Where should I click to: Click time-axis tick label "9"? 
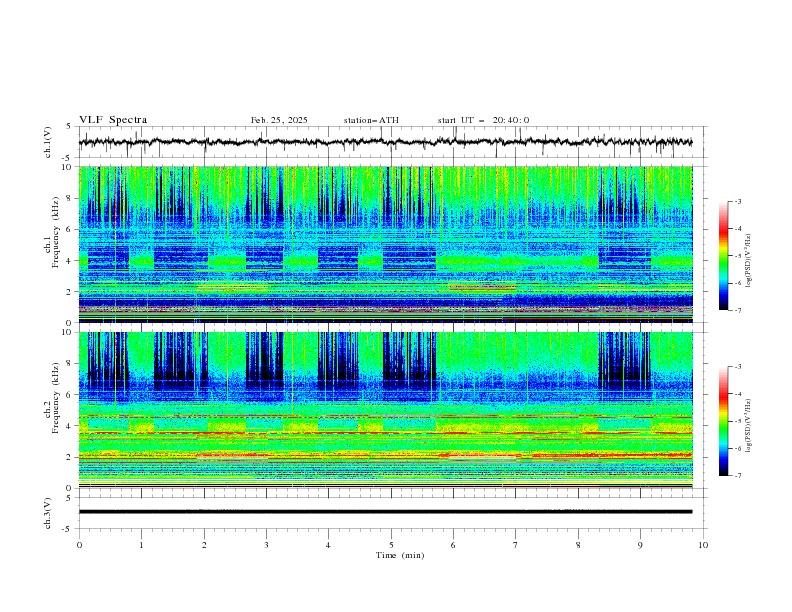pyautogui.click(x=640, y=545)
